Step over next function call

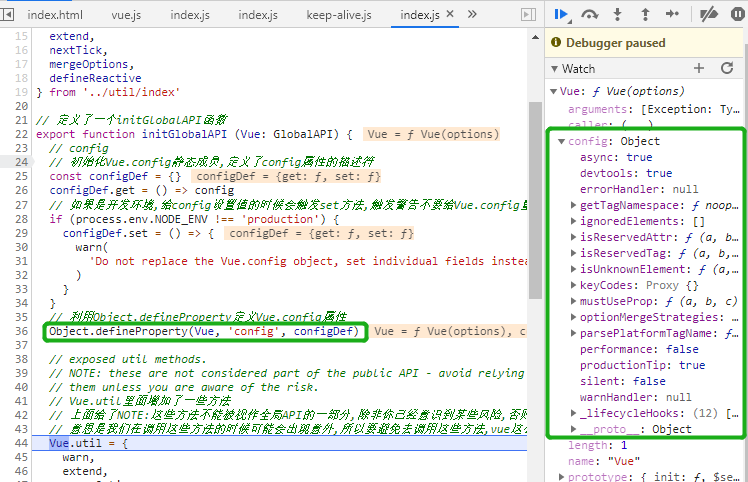pos(590,14)
